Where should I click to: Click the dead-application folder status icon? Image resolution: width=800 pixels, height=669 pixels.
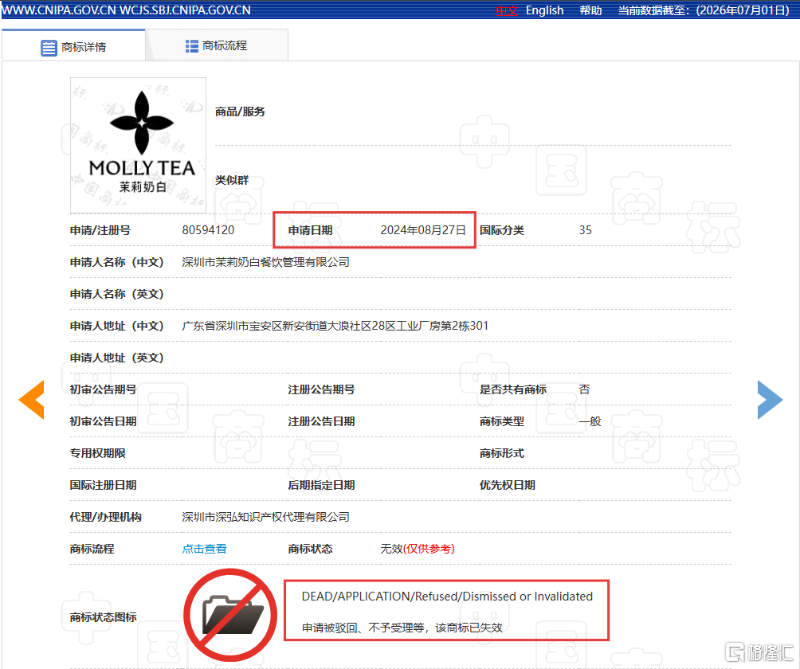[231, 615]
